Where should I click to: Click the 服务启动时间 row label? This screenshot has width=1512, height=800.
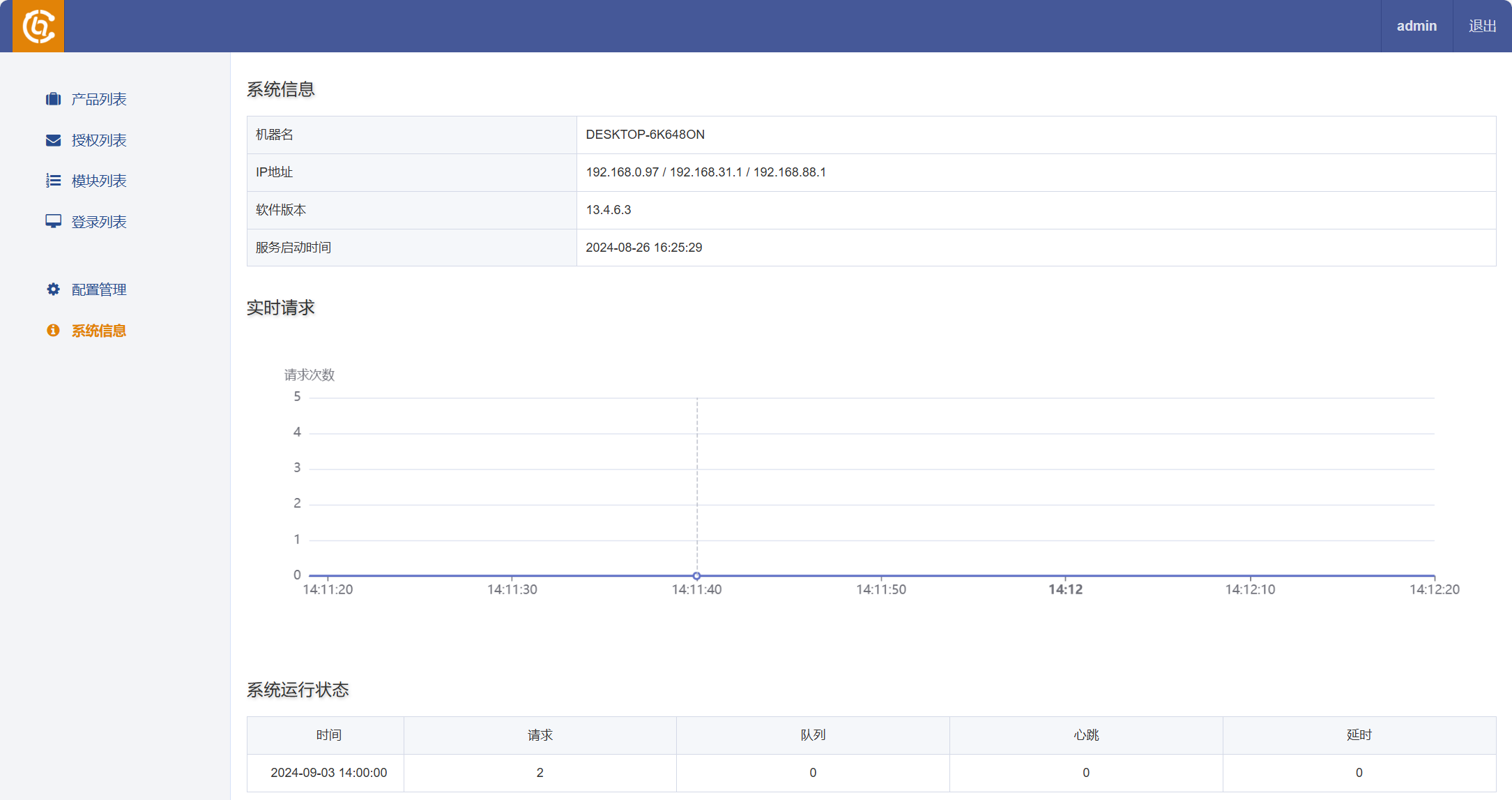tap(293, 248)
